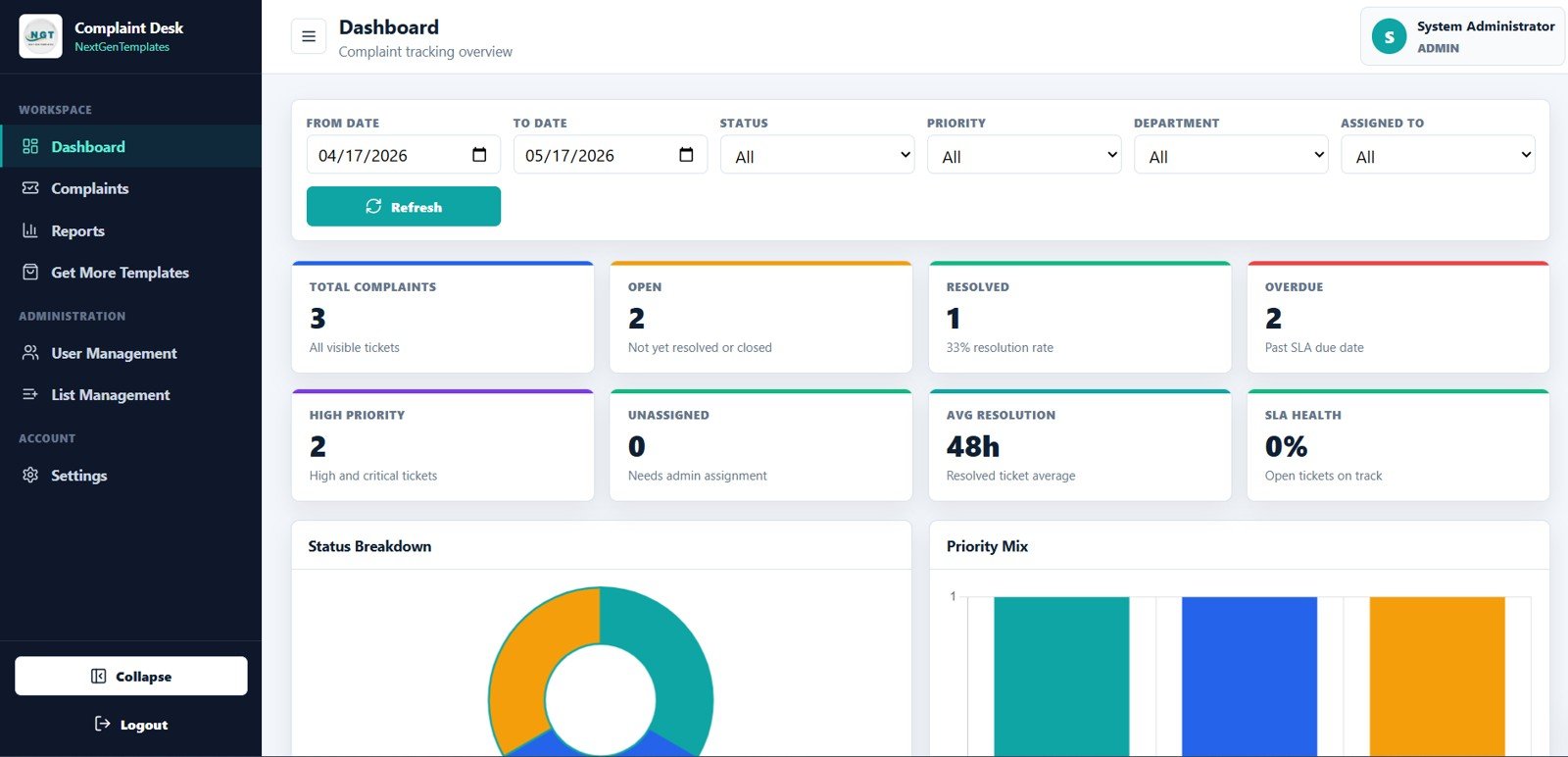Click the User Management people icon

point(30,353)
